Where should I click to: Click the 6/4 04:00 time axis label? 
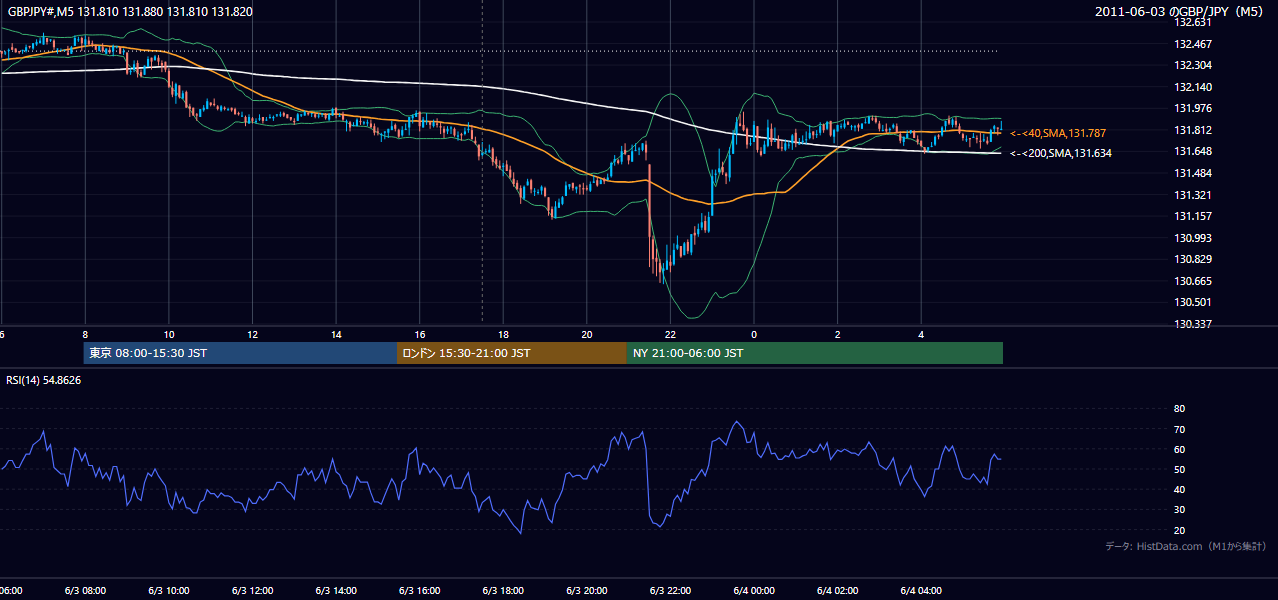(920, 591)
